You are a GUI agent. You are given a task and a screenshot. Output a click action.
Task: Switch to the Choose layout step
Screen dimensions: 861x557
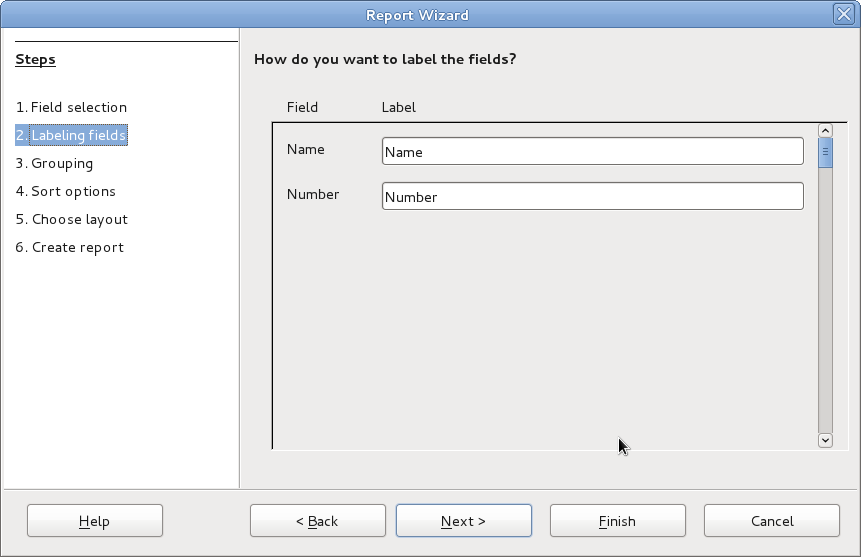(x=72, y=219)
